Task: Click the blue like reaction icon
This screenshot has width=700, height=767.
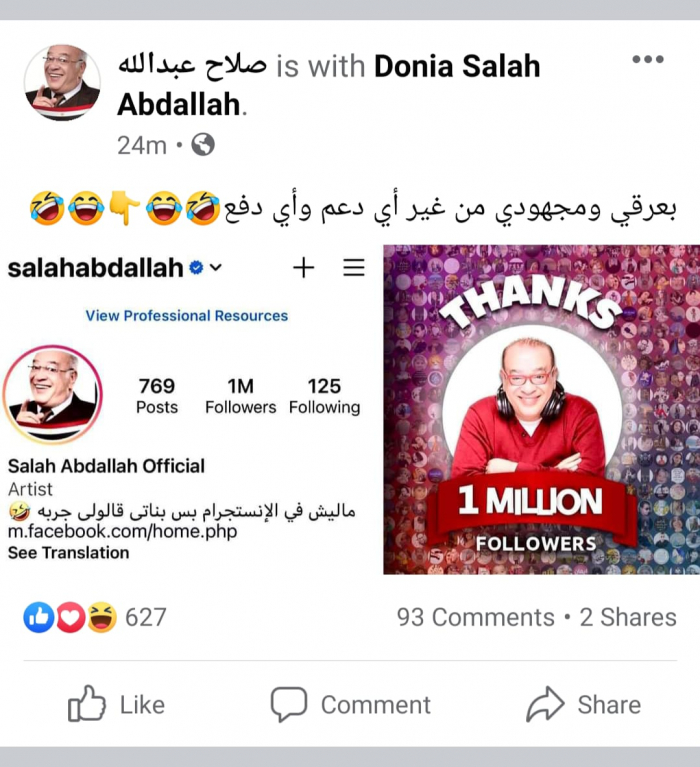Action: pos(39,617)
